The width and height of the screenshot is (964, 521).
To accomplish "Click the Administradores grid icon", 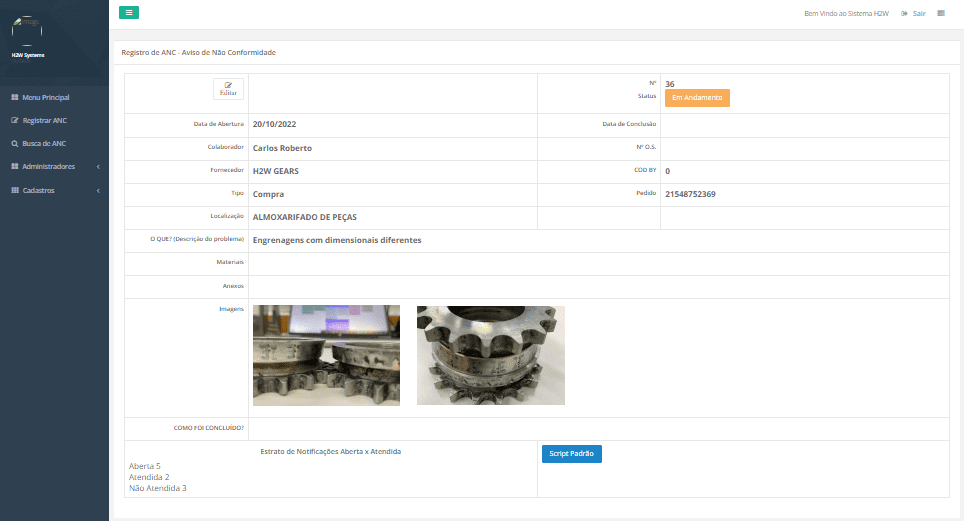I will tap(15, 167).
